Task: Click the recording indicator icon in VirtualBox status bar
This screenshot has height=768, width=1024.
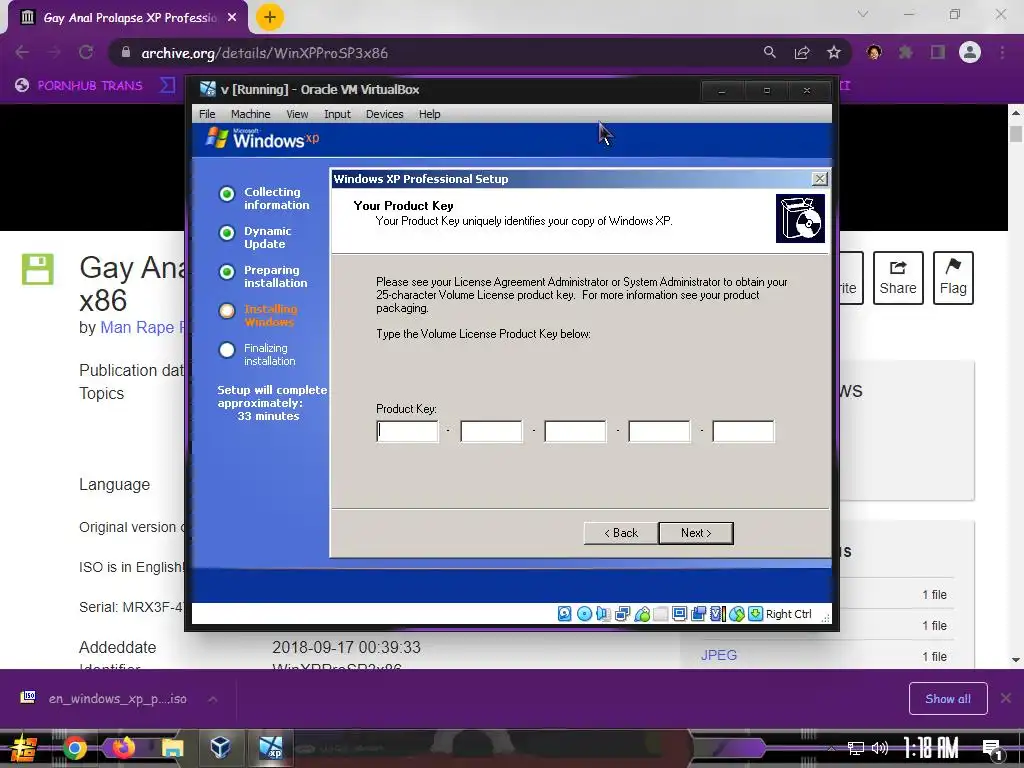Action: 698,614
